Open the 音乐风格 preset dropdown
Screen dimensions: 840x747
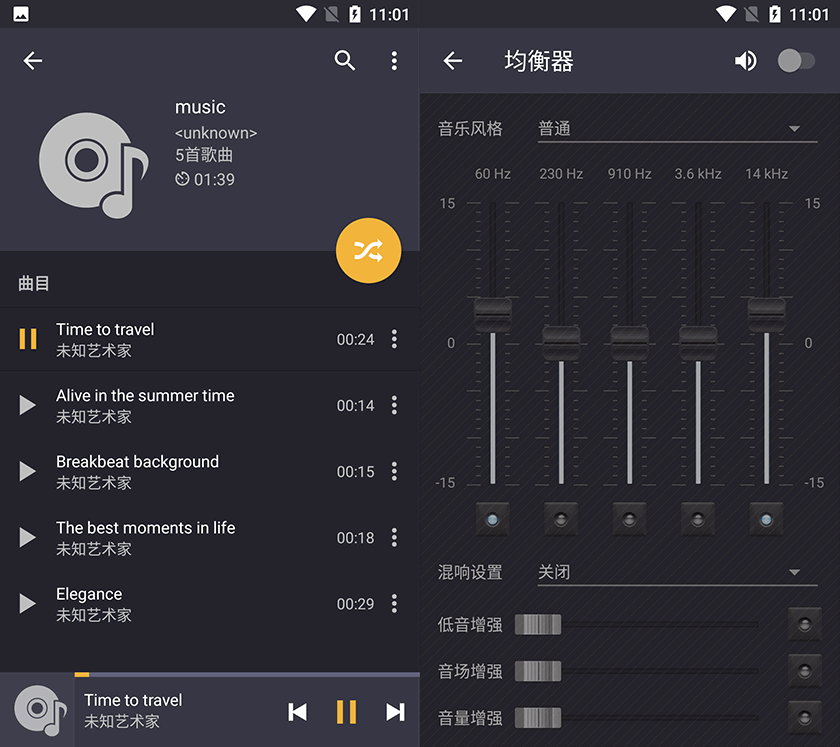(678, 129)
